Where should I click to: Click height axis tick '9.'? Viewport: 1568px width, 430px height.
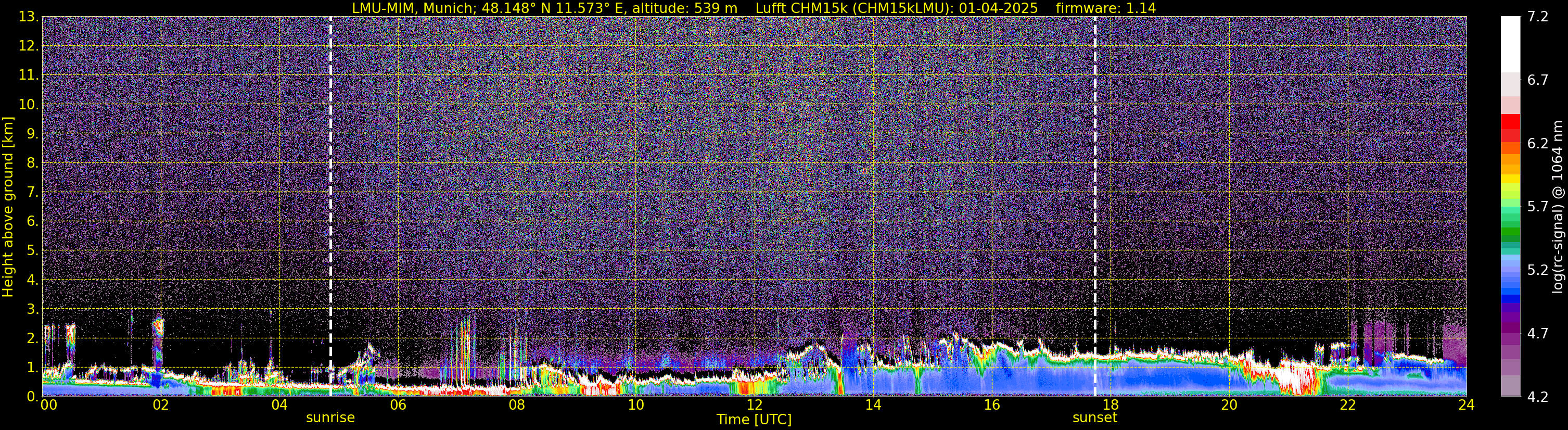click(x=32, y=134)
